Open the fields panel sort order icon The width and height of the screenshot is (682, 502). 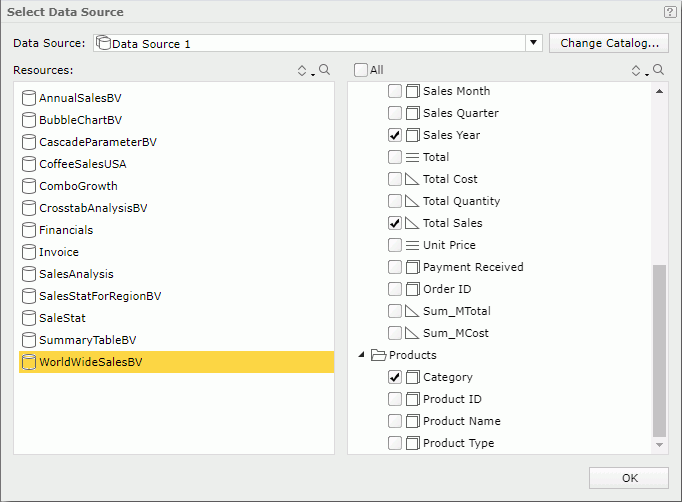pyautogui.click(x=636, y=70)
